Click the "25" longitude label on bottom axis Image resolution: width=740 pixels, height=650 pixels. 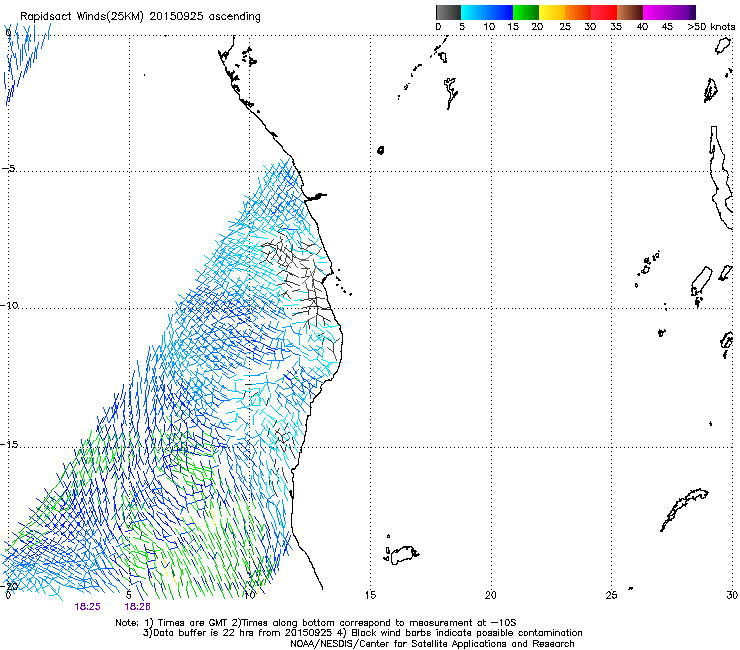pos(611,595)
